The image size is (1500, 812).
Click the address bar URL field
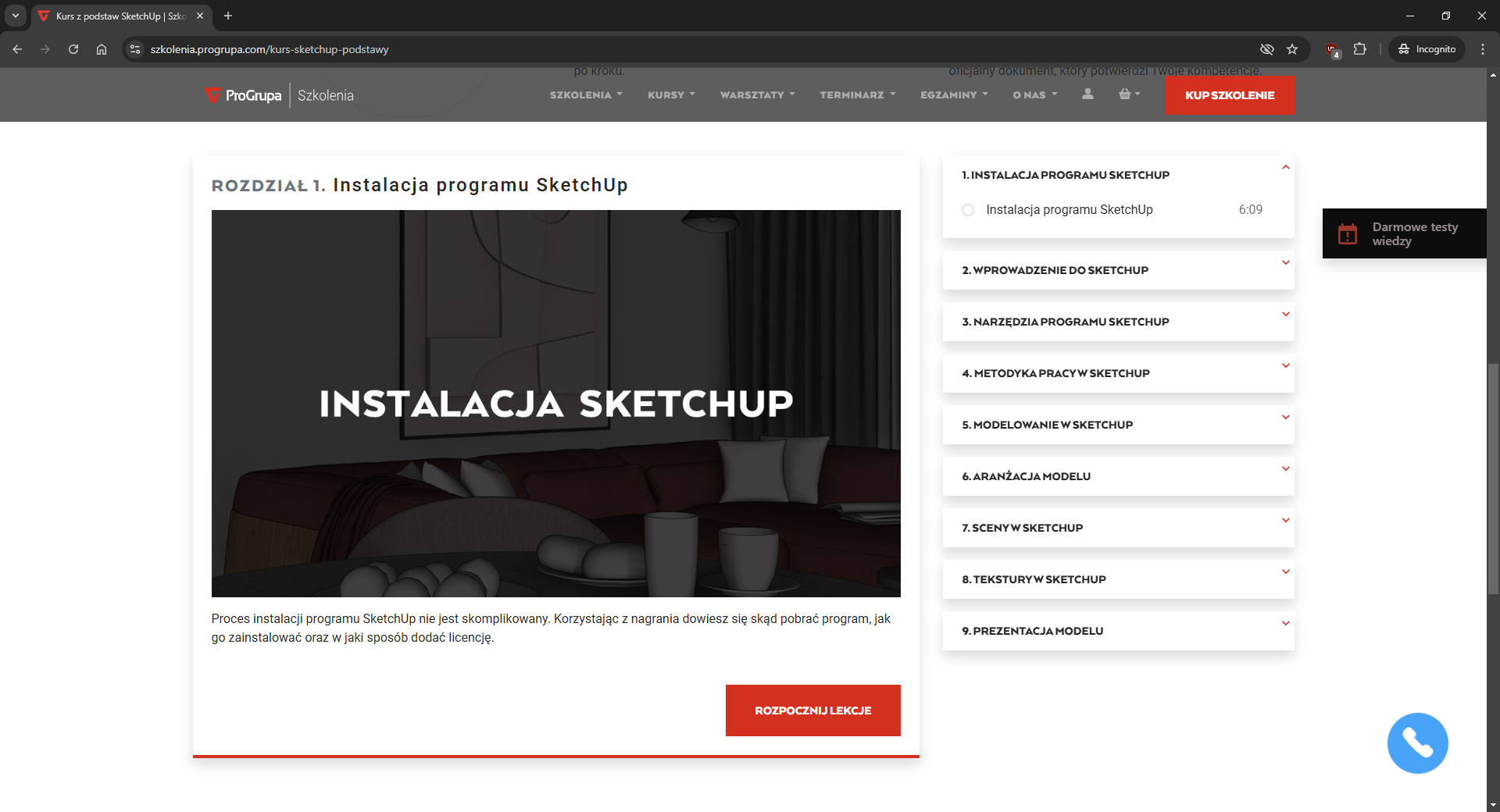point(695,49)
